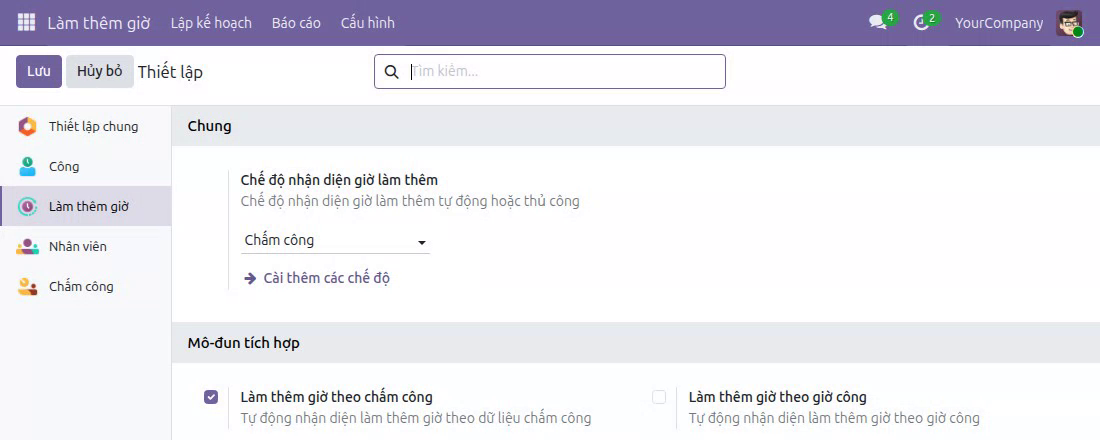Click the Nhân viên sidebar icon
Image resolution: width=1100 pixels, height=440 pixels.
27,247
